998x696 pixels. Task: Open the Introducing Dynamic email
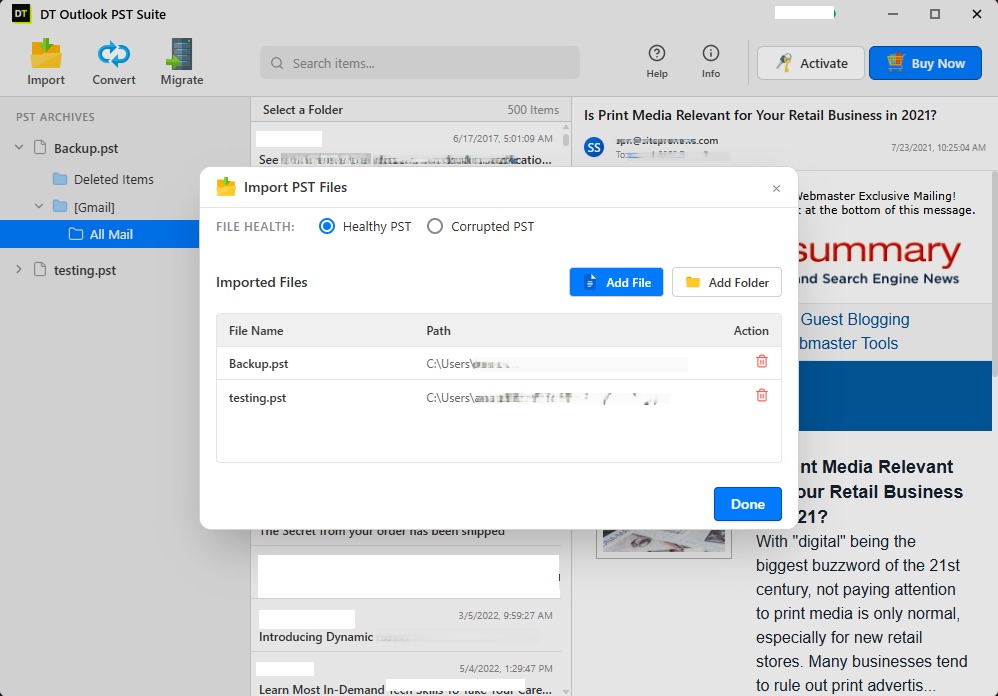pyautogui.click(x=406, y=626)
